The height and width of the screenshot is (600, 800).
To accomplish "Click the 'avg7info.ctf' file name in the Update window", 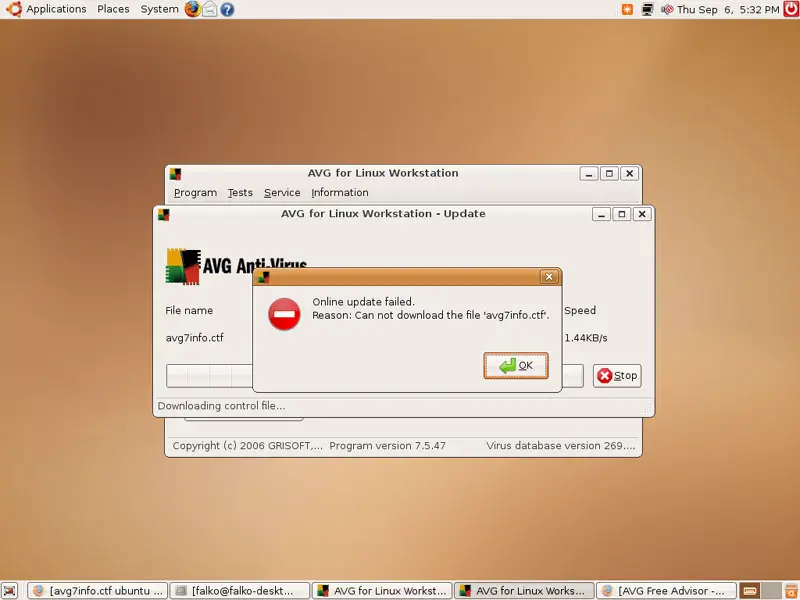I will click(x=194, y=338).
